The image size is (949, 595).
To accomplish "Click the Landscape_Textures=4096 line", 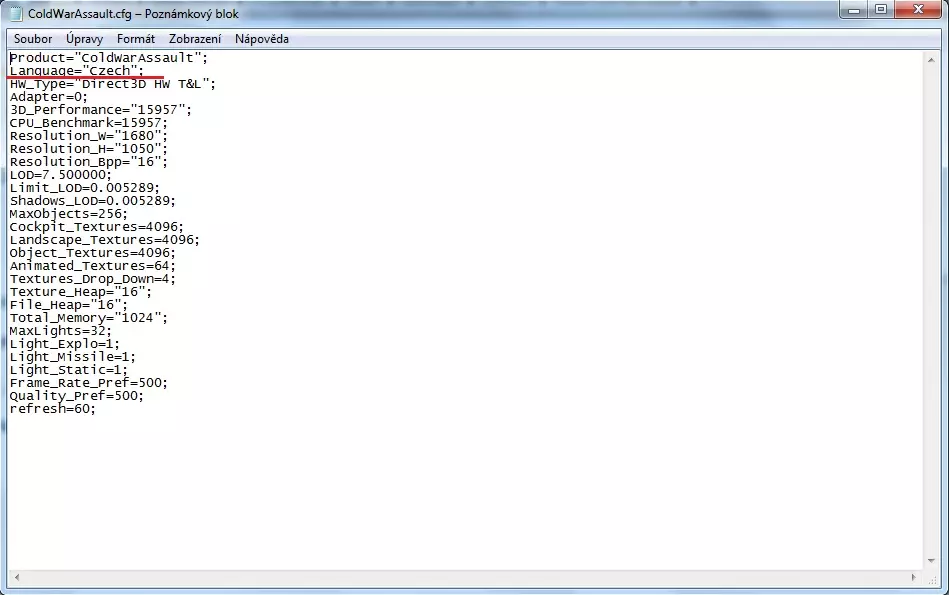I will pos(104,240).
